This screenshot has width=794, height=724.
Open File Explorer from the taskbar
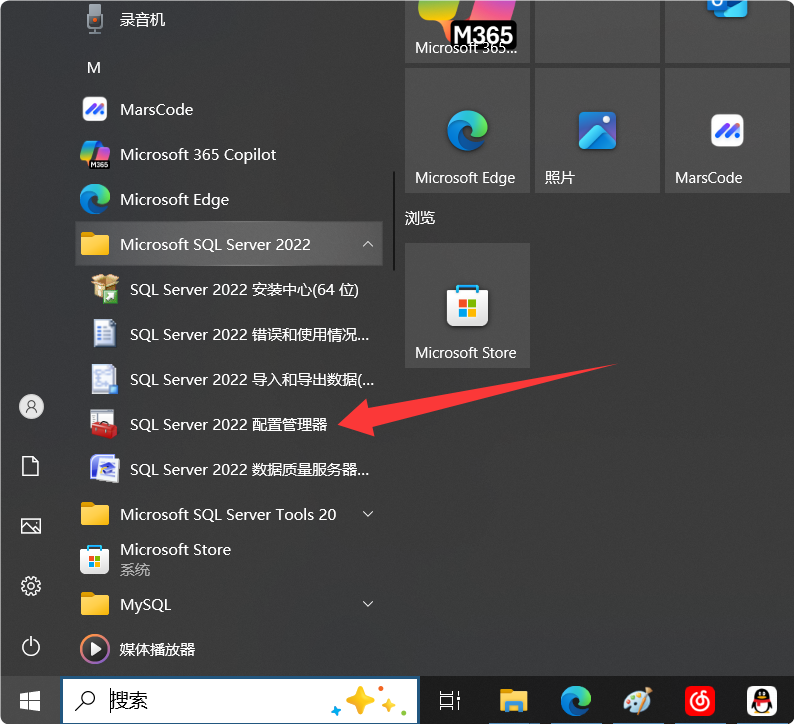[513, 701]
